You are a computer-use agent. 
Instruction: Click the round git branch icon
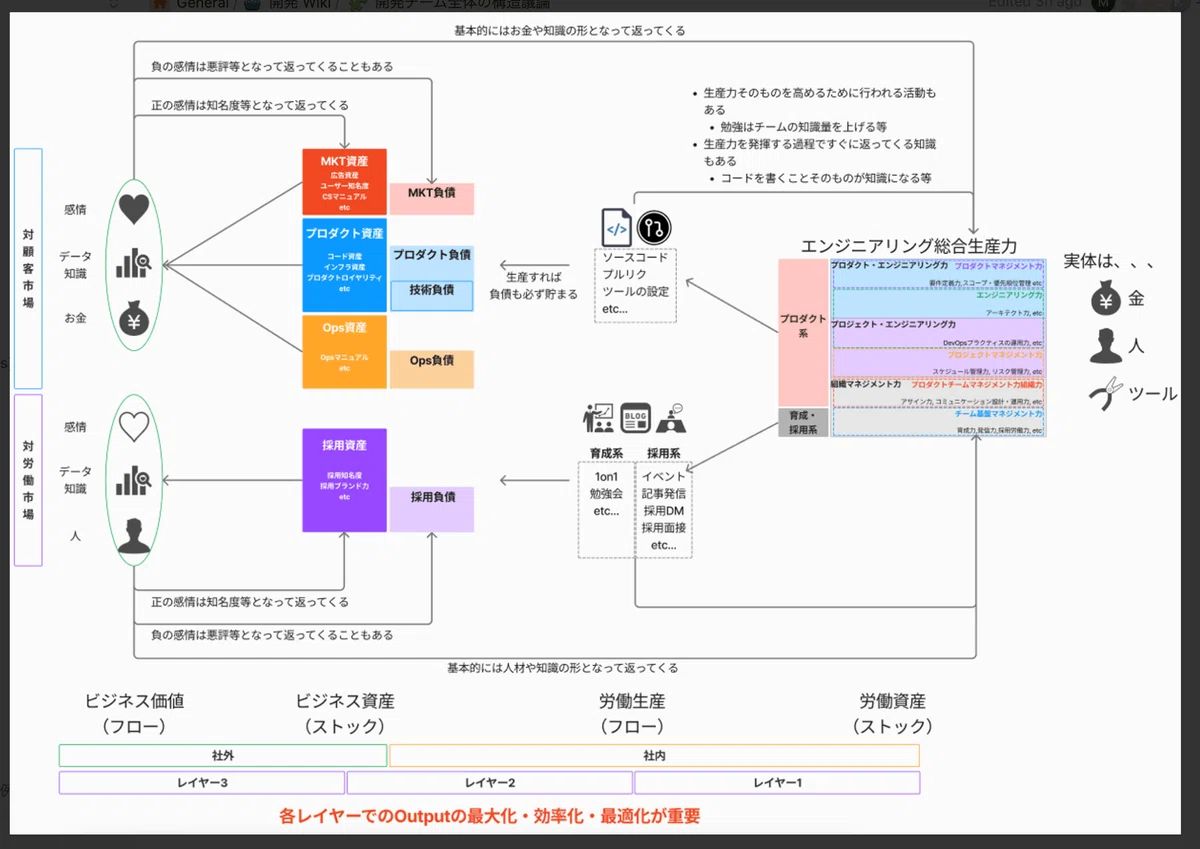coord(655,228)
